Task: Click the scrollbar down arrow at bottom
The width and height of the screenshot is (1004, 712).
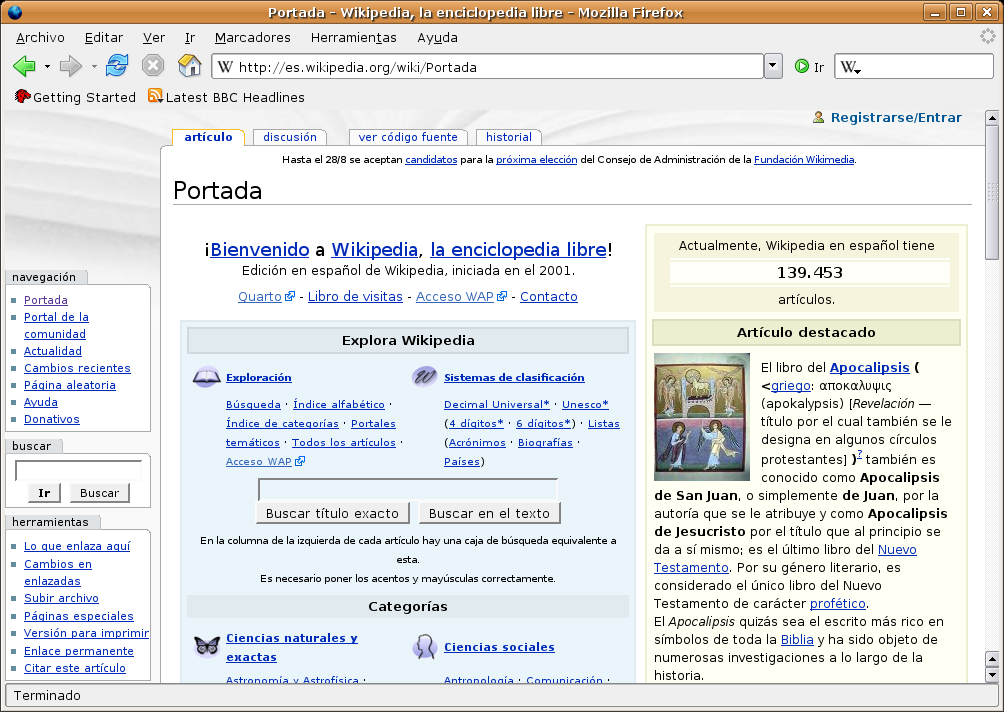Action: coord(992,674)
